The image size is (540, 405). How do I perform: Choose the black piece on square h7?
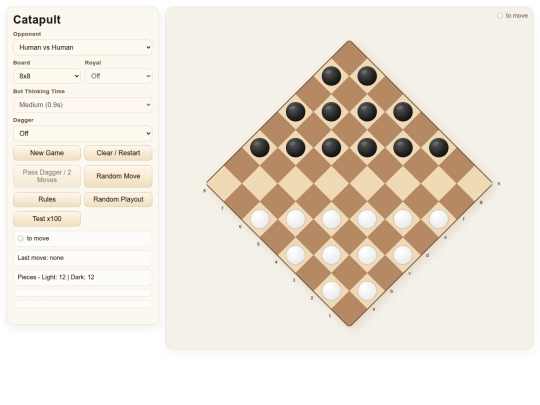coord(367,76)
